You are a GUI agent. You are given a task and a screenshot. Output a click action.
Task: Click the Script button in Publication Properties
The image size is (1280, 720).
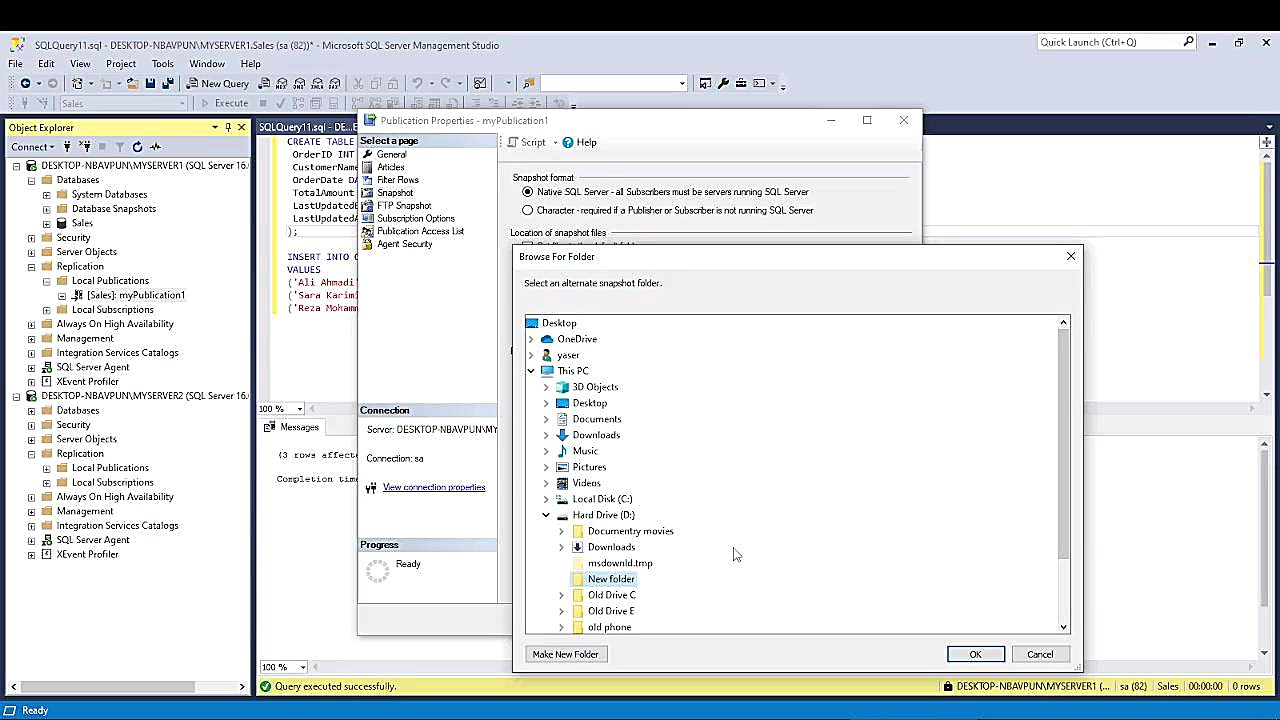pyautogui.click(x=527, y=143)
